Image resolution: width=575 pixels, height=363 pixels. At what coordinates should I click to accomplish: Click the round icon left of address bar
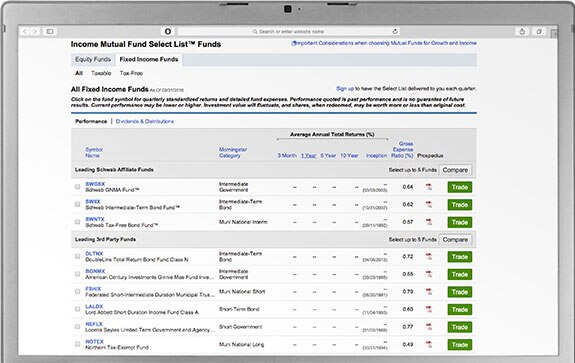click(168, 32)
